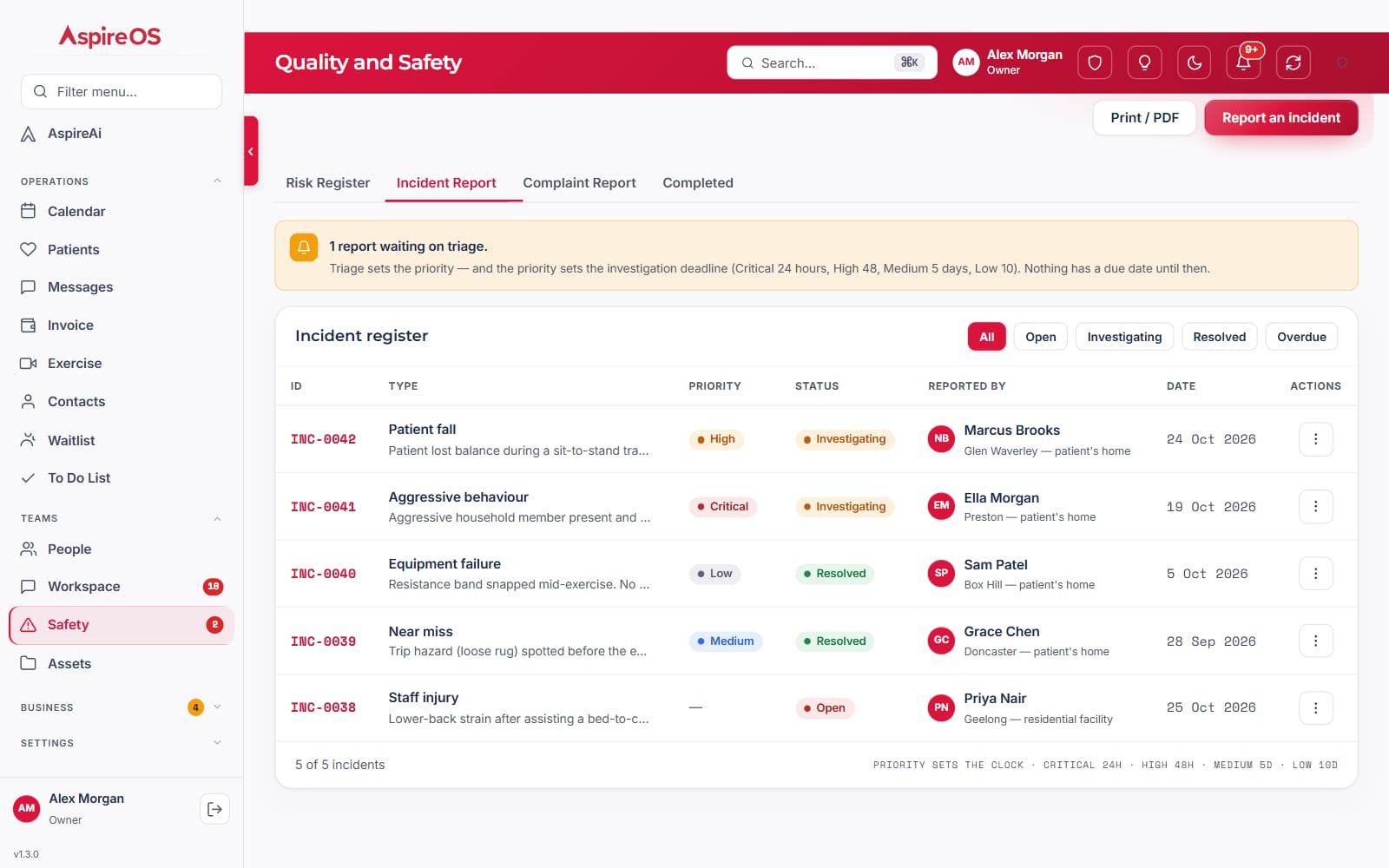Switch to Complaint Report tab
The height and width of the screenshot is (868, 1389).
point(579,183)
